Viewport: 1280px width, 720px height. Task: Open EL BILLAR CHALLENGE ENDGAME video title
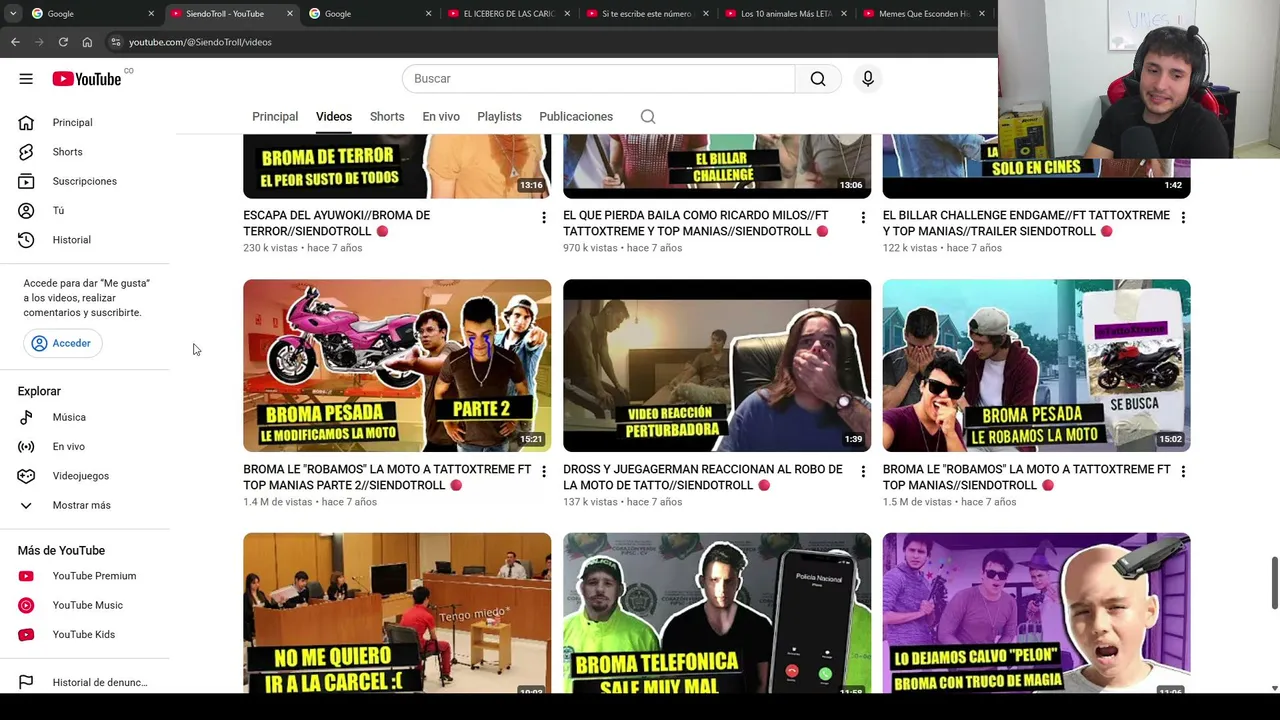tap(1026, 223)
